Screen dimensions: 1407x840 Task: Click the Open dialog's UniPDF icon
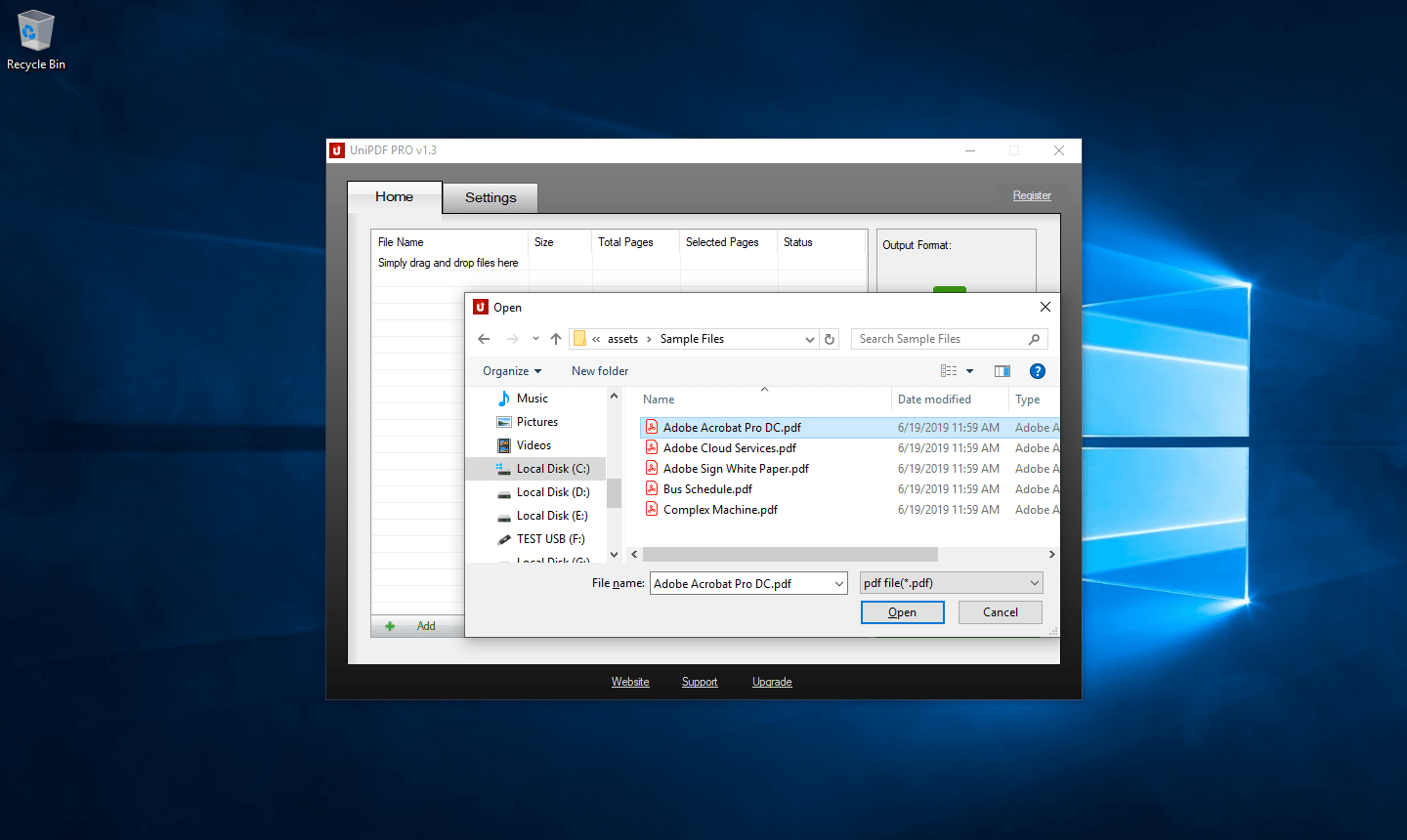(x=481, y=307)
